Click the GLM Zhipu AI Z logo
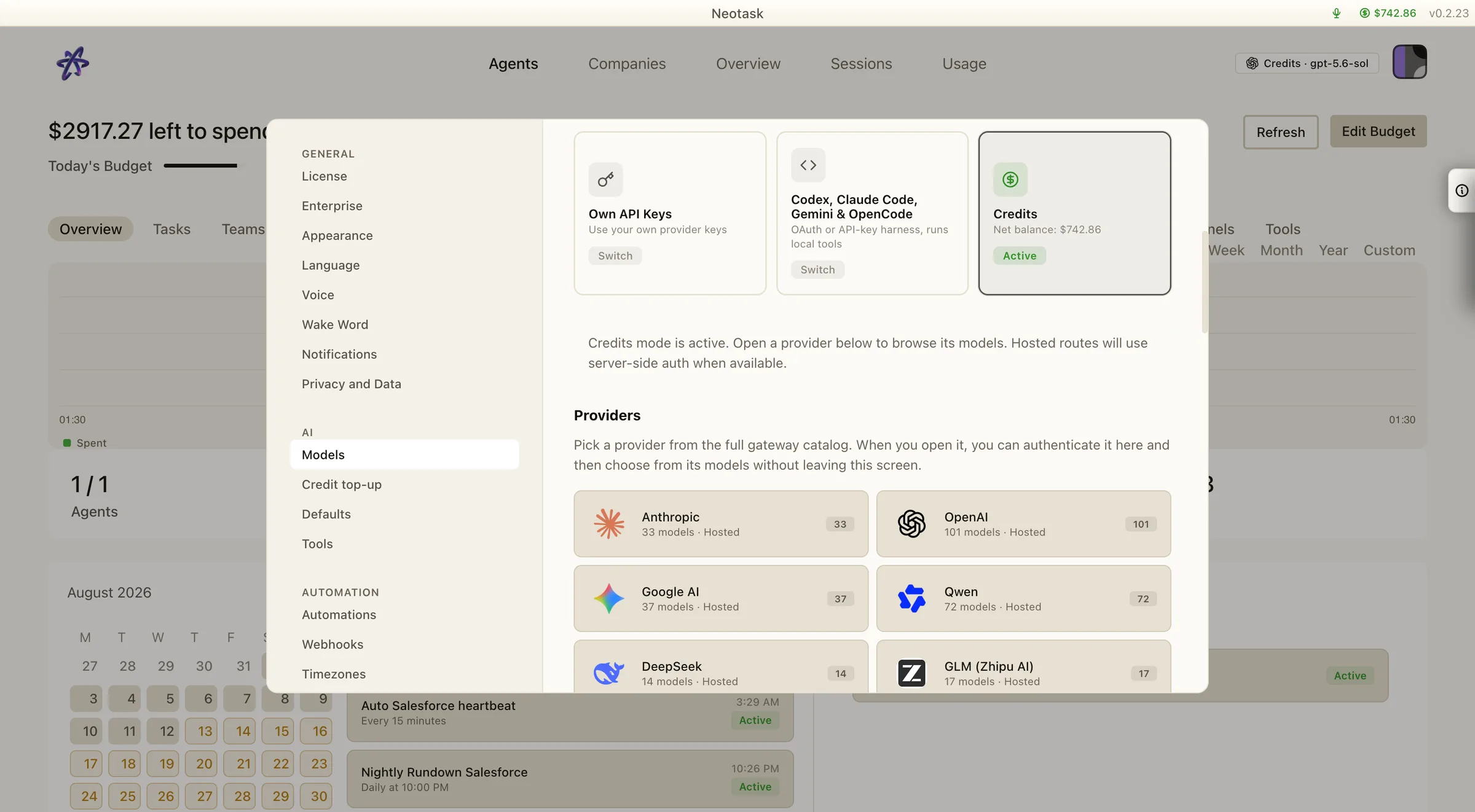This screenshot has height=812, width=1475. tap(911, 673)
